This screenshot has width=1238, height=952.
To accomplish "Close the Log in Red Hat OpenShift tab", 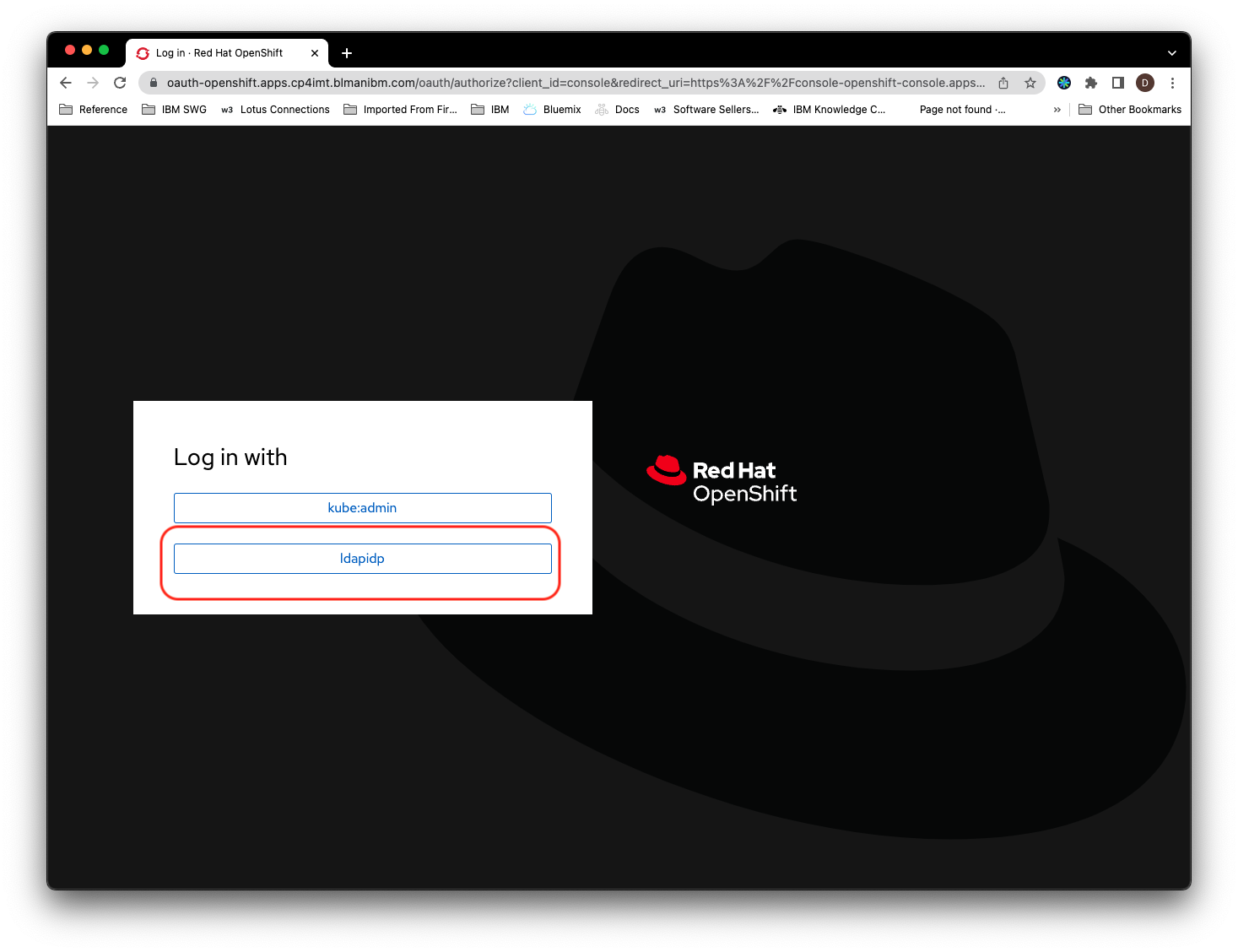I will pos(315,53).
